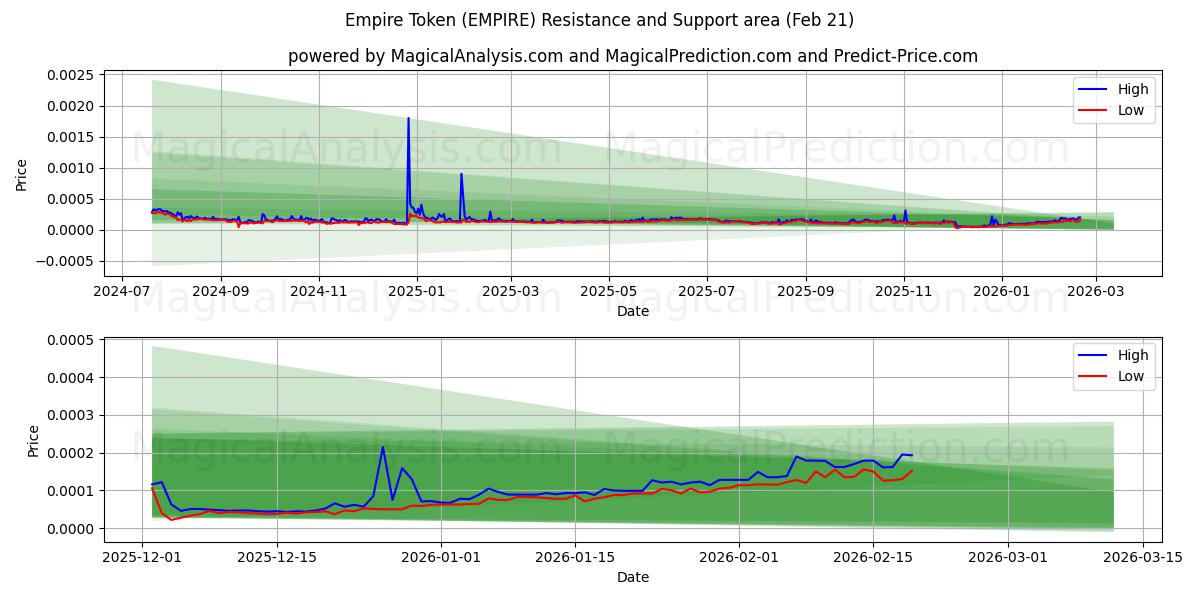Click the top chart y-axis value '0.0025'
Image resolution: width=1200 pixels, height=600 pixels.
pyautogui.click(x=70, y=75)
